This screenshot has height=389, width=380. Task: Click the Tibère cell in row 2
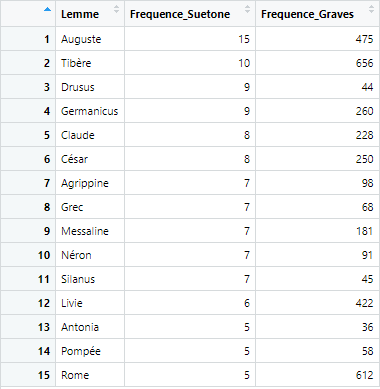pos(90,63)
